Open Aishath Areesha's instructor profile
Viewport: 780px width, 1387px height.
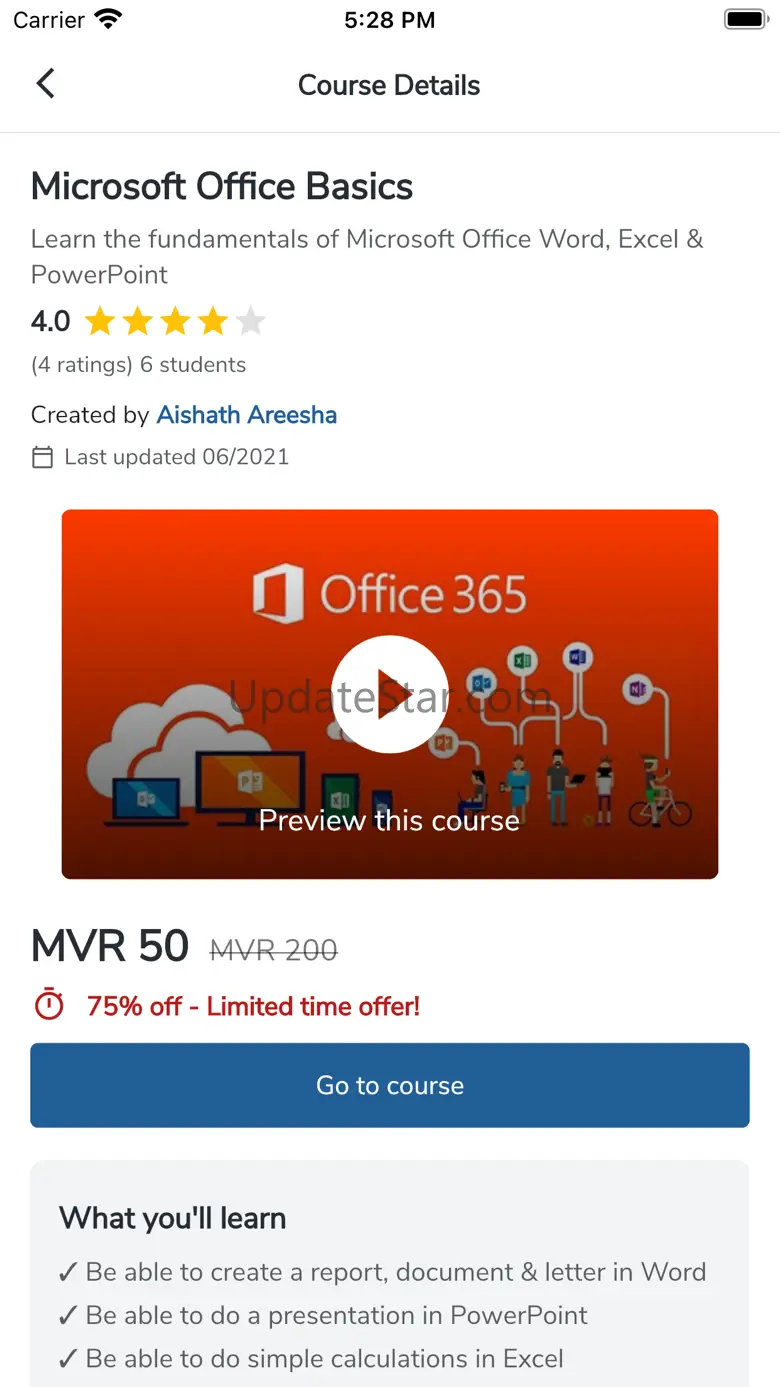click(x=247, y=415)
